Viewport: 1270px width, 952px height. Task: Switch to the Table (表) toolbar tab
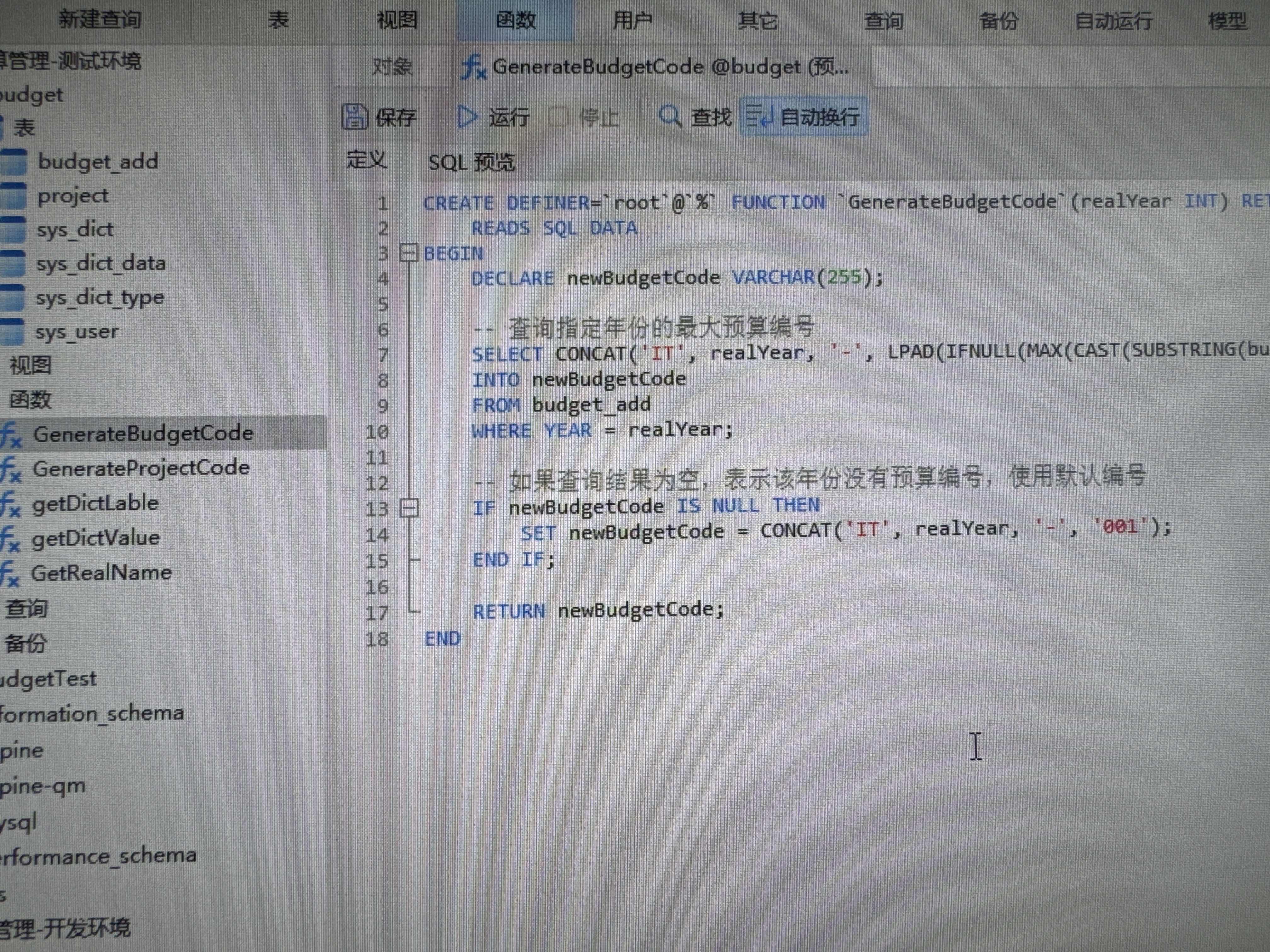pos(278,20)
